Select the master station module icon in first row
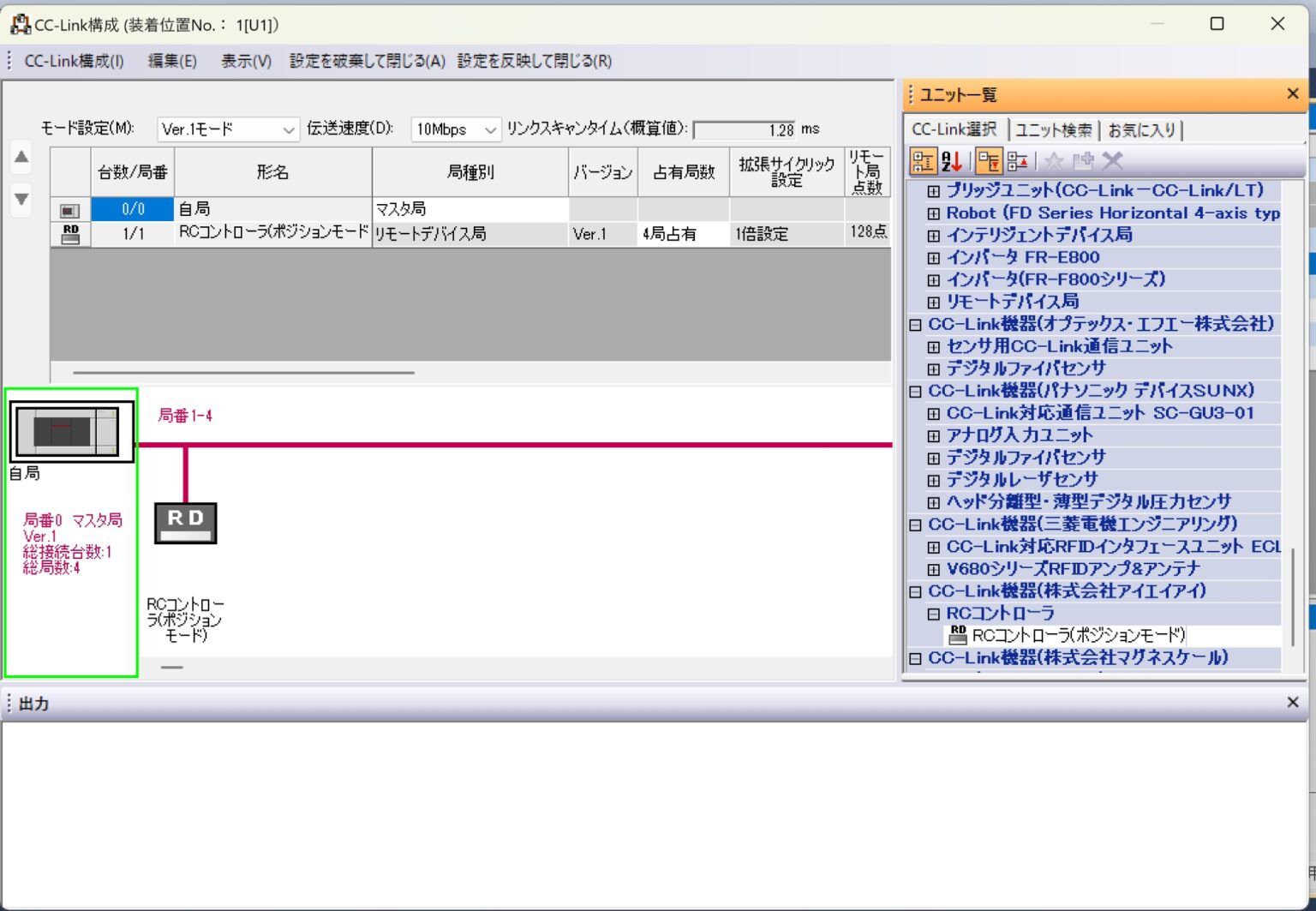Screen dimensions: 1316x911 69,208
